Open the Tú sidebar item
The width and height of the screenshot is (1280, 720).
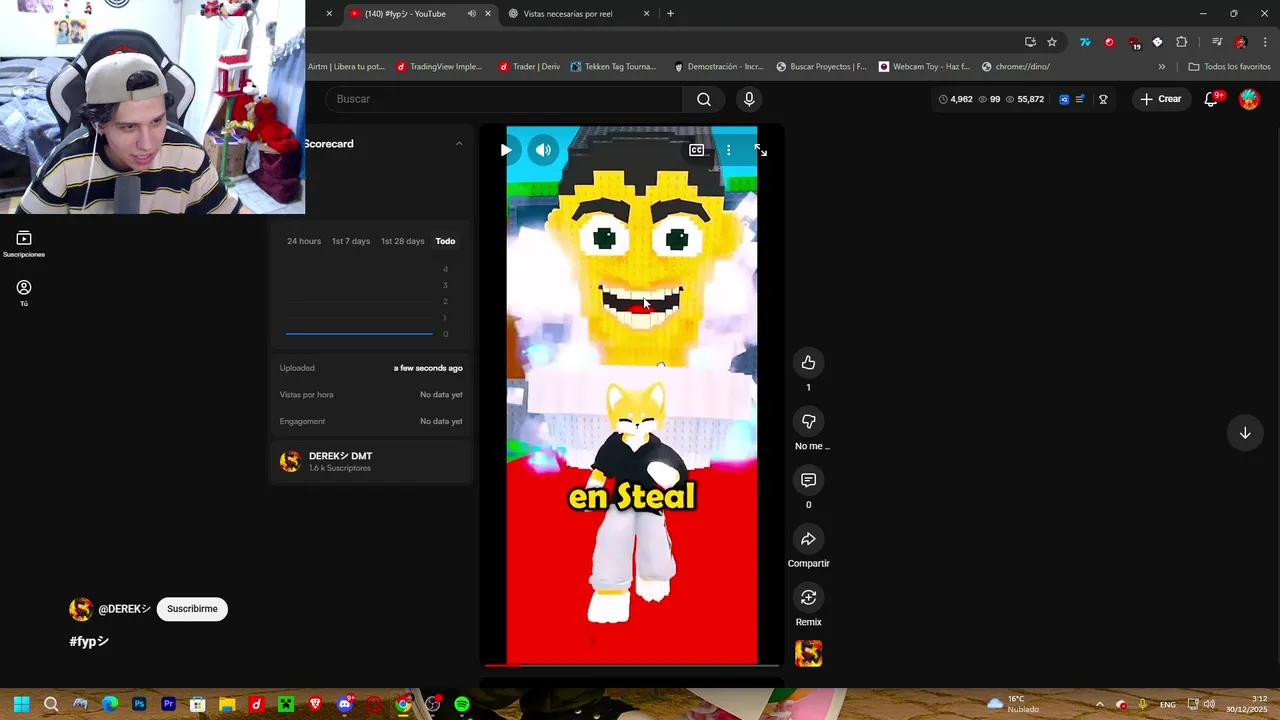pyautogui.click(x=24, y=292)
